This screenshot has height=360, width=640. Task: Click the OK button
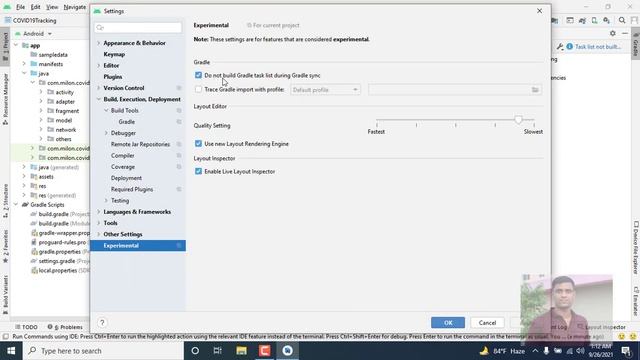point(448,322)
